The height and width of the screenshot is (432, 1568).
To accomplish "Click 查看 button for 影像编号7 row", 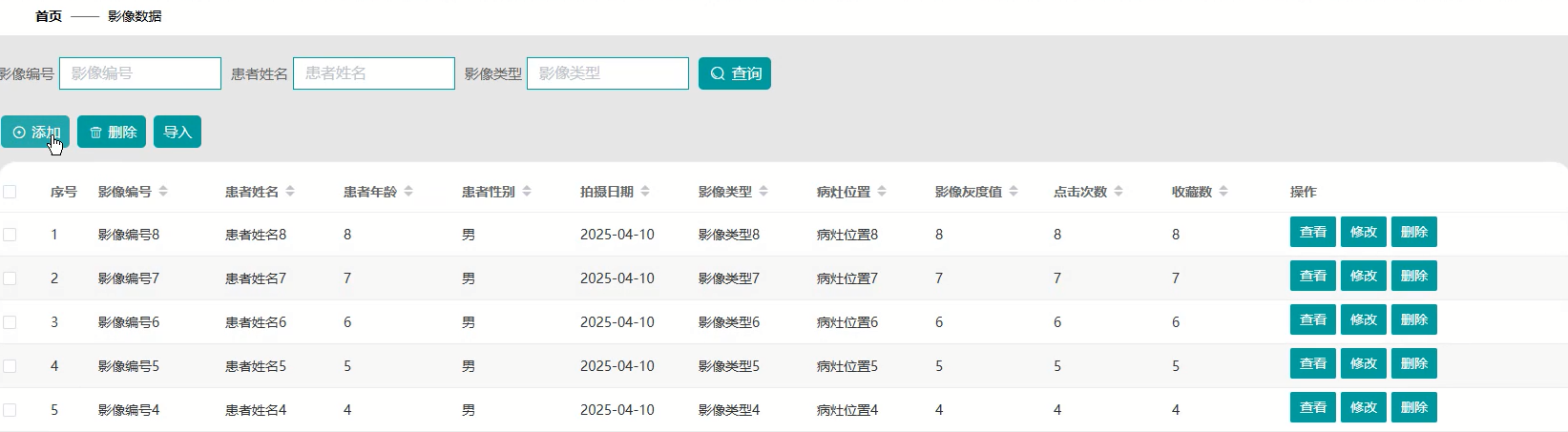I will tap(1312, 276).
